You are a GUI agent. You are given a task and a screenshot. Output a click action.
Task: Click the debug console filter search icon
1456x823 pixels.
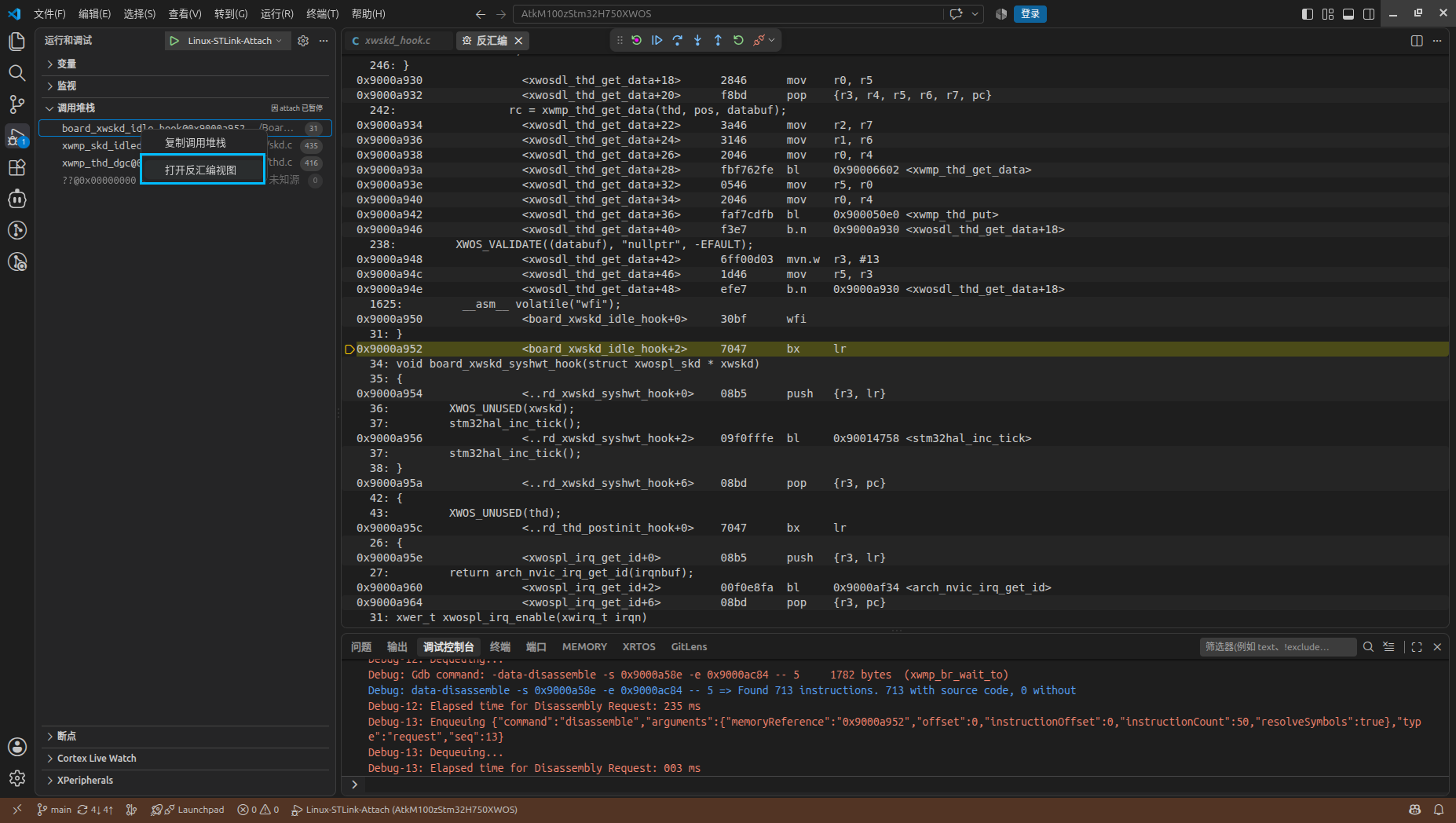point(1368,647)
